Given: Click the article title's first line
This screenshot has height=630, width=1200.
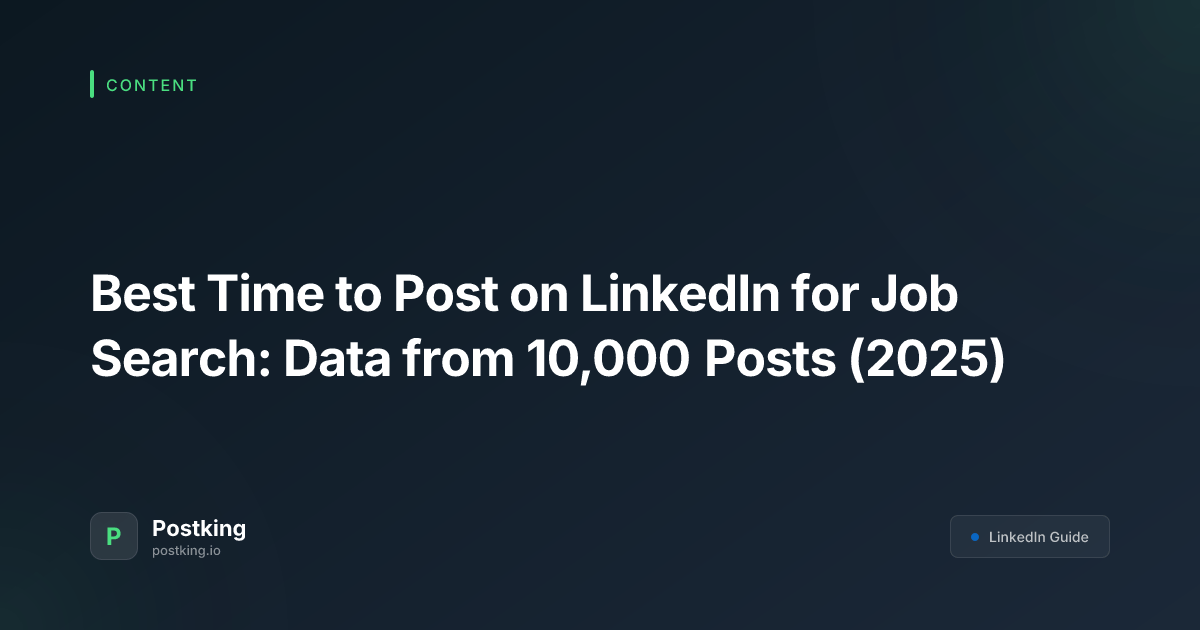Looking at the screenshot, I should (525, 297).
